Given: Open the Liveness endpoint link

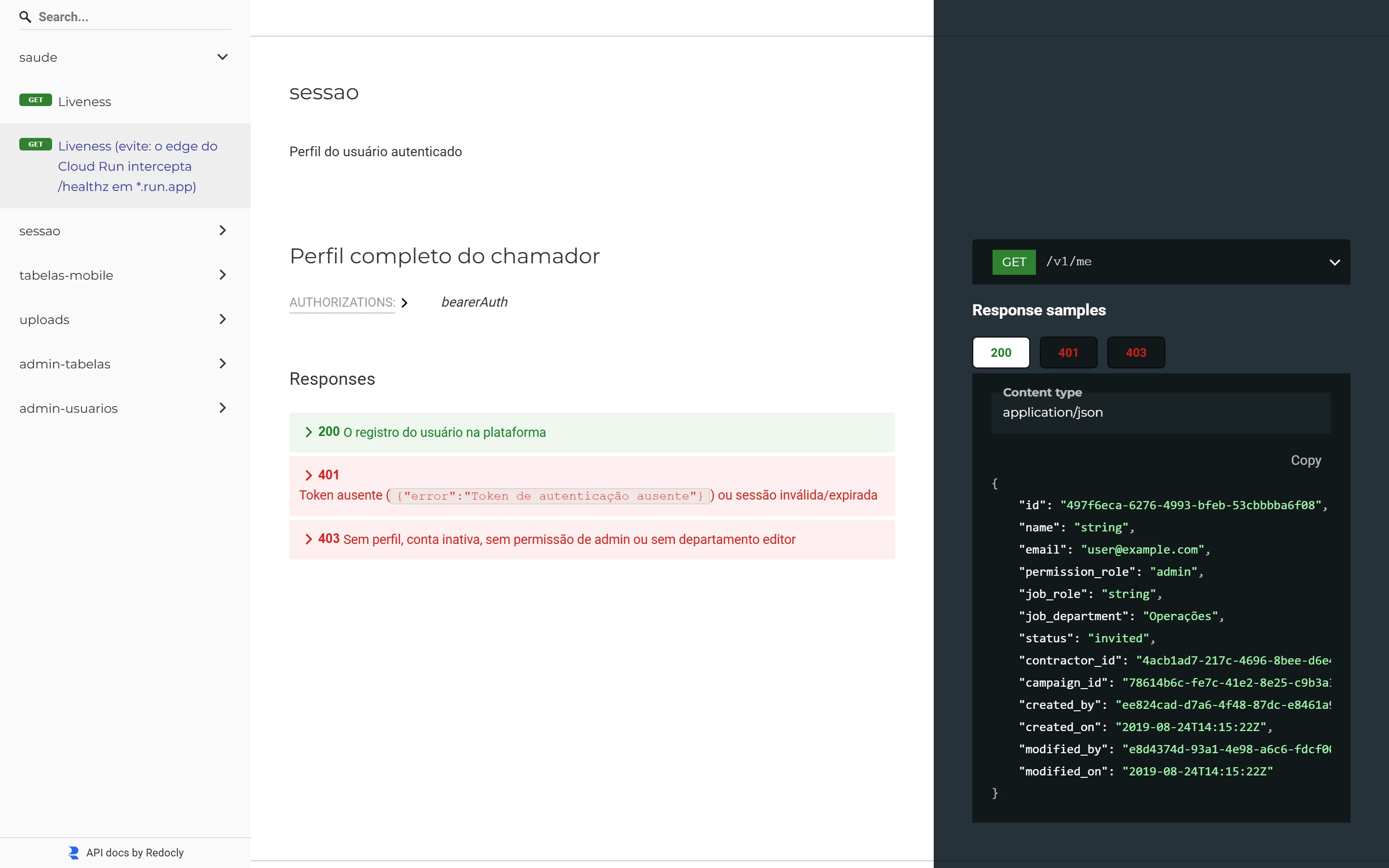Looking at the screenshot, I should [84, 102].
